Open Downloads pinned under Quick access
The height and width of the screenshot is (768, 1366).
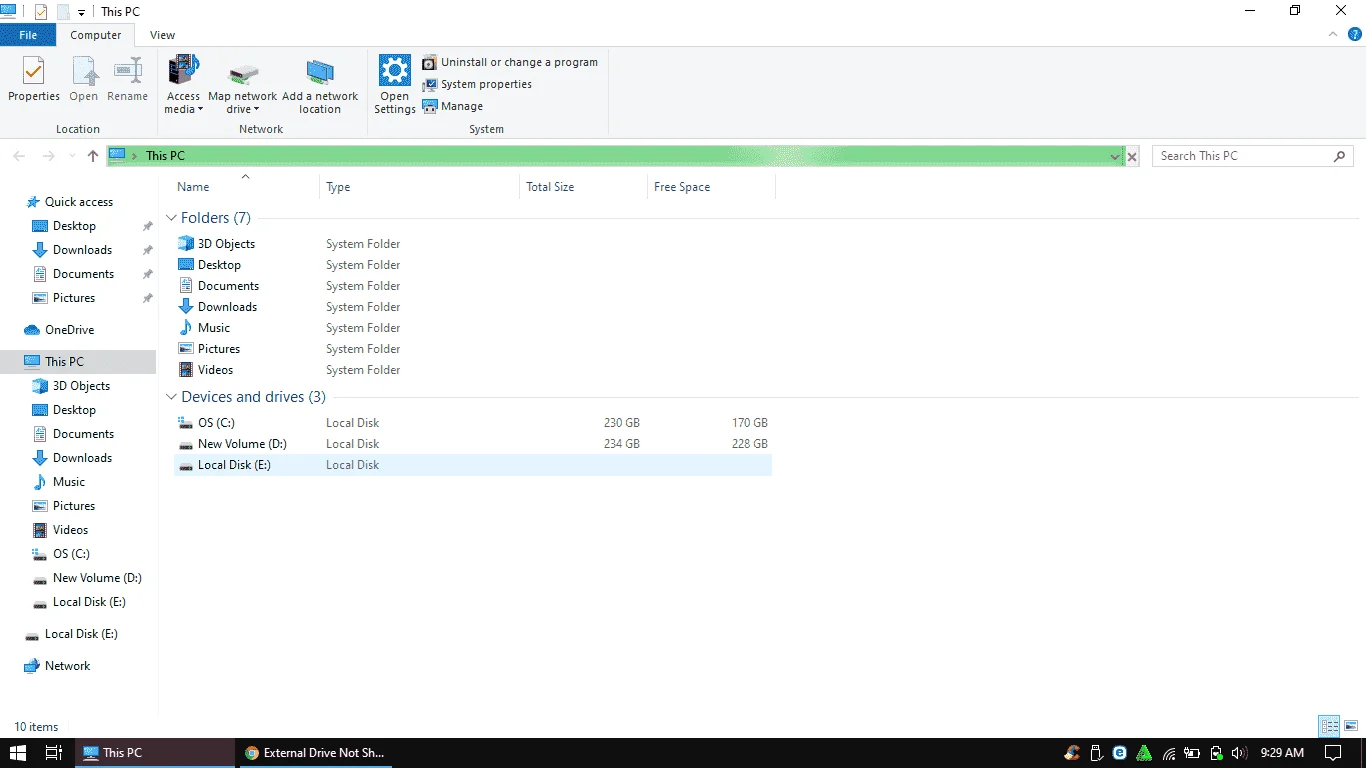pos(82,250)
